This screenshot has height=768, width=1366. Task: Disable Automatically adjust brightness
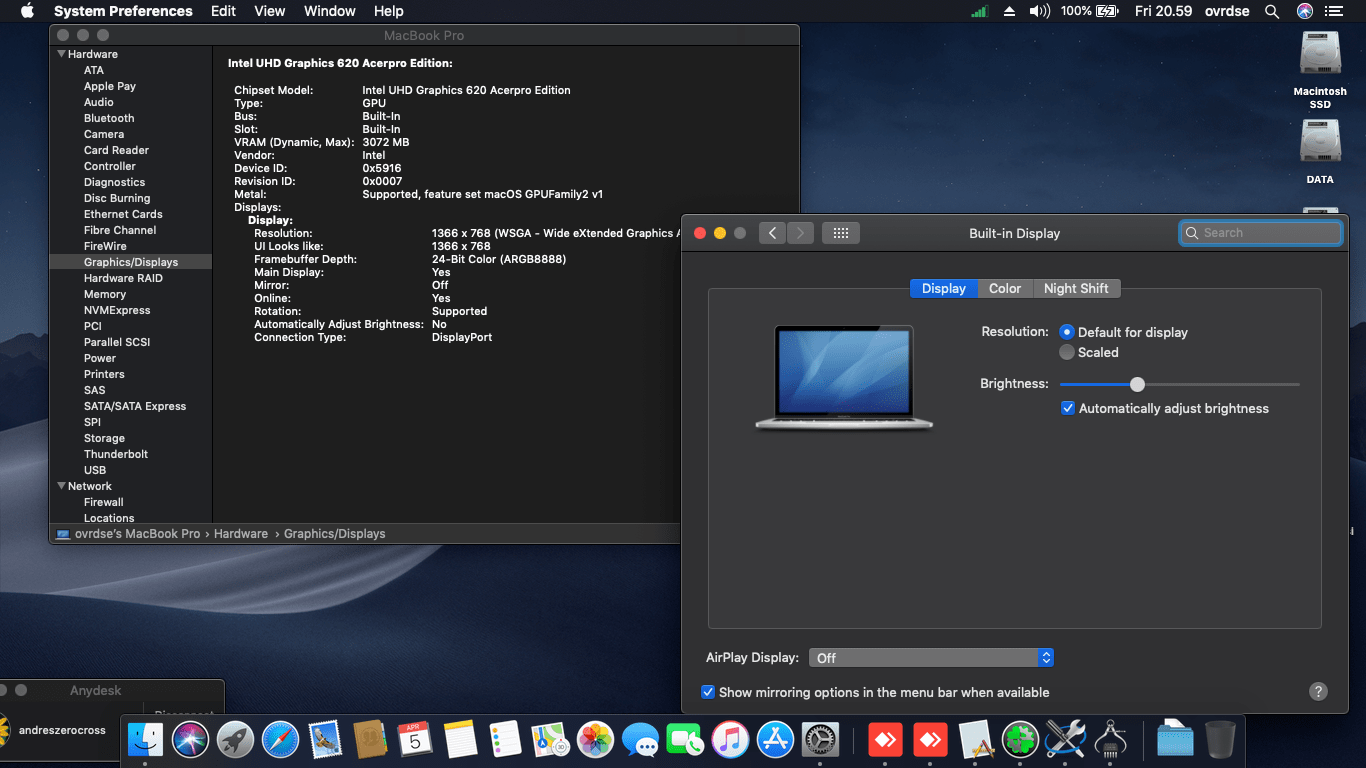(x=1068, y=408)
